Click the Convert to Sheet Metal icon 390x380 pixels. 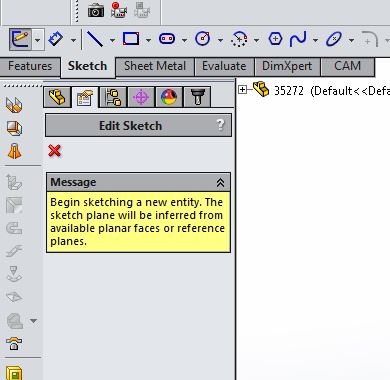[14, 128]
